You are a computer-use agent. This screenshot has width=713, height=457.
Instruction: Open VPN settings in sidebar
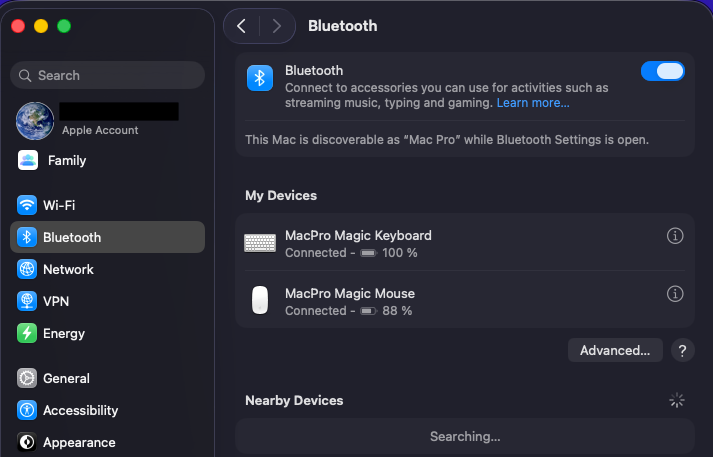pos(107,301)
